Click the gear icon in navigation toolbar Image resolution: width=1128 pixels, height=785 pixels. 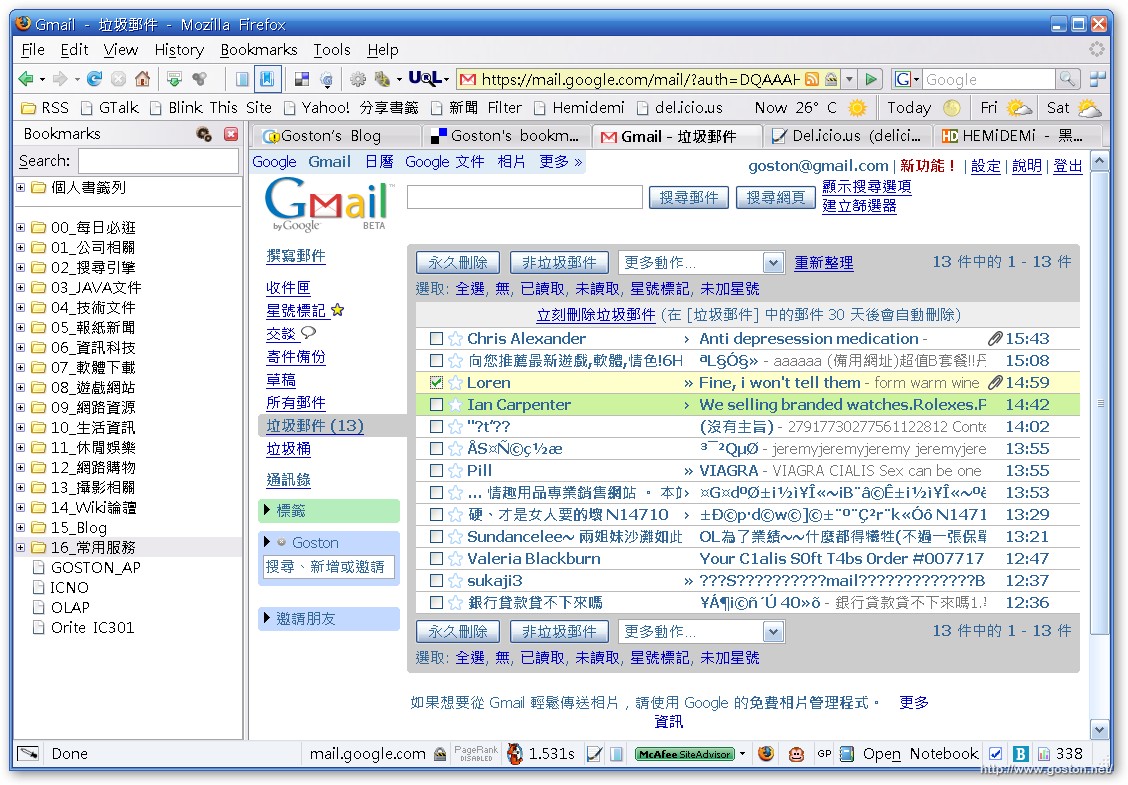pyautogui.click(x=358, y=79)
